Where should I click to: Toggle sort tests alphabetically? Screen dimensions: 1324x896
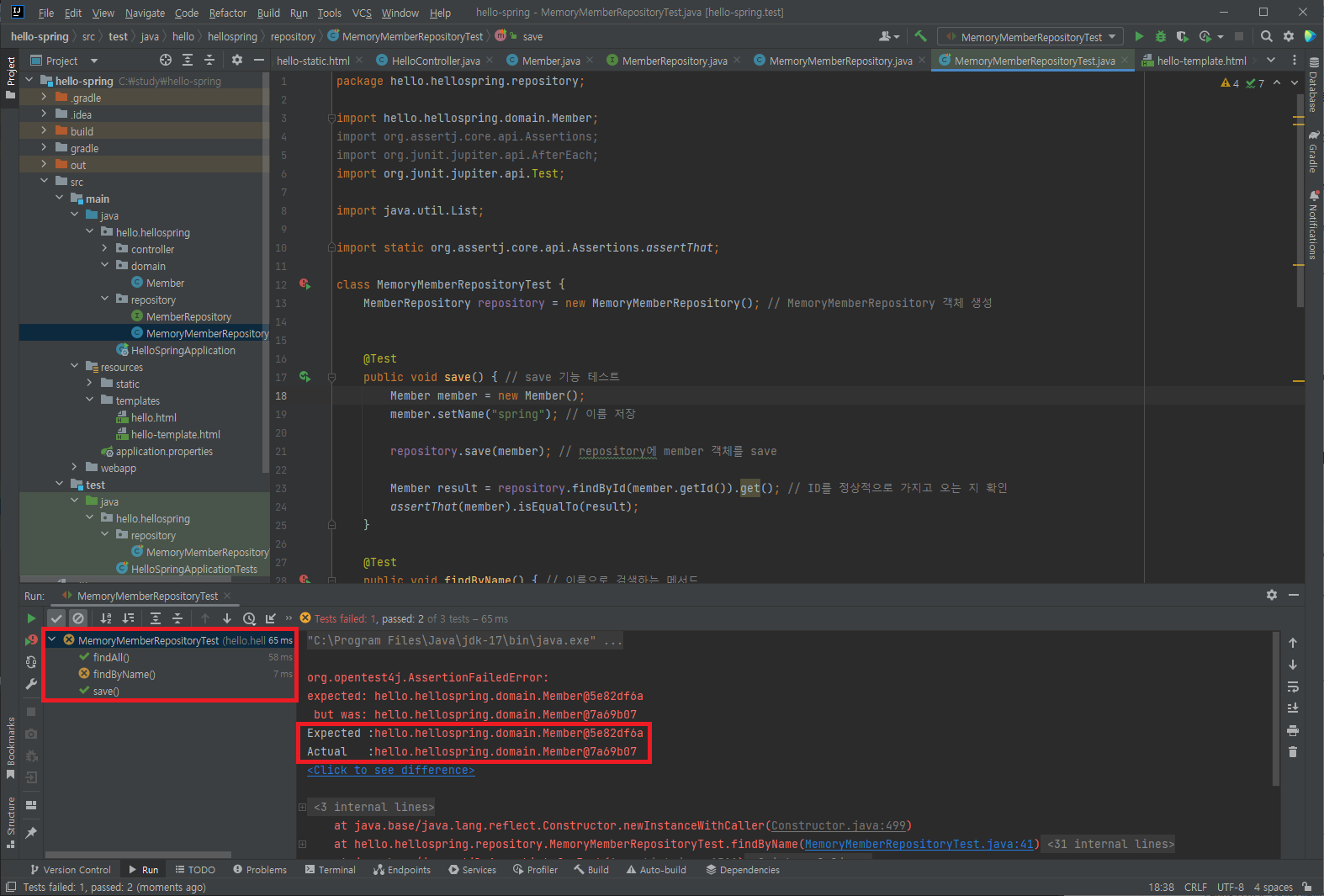(106, 618)
